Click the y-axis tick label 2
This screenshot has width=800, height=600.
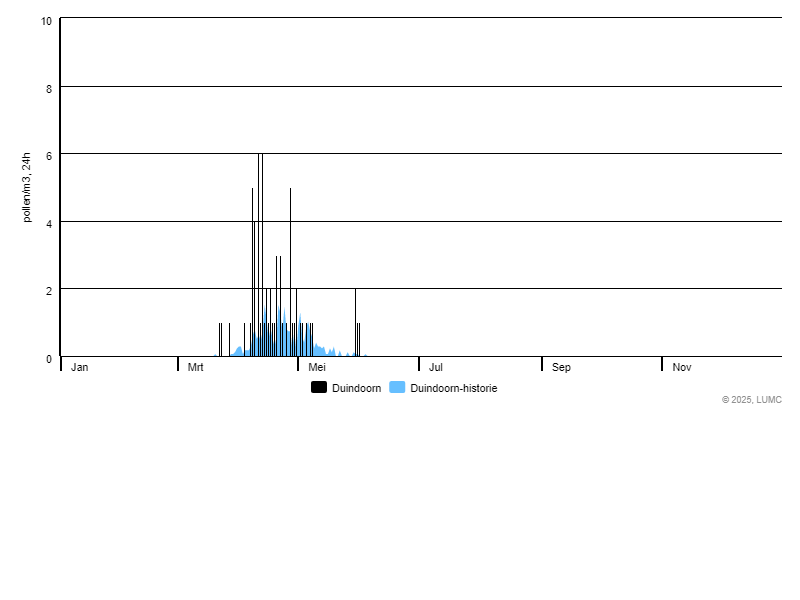[49, 290]
